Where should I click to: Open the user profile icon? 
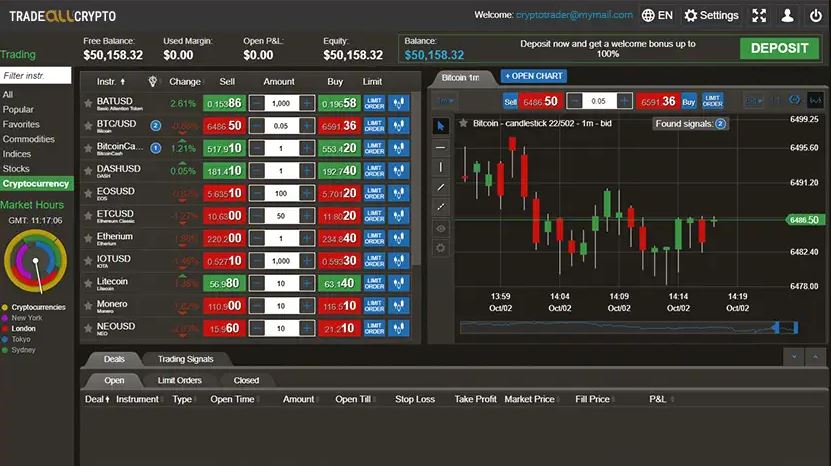coord(788,15)
